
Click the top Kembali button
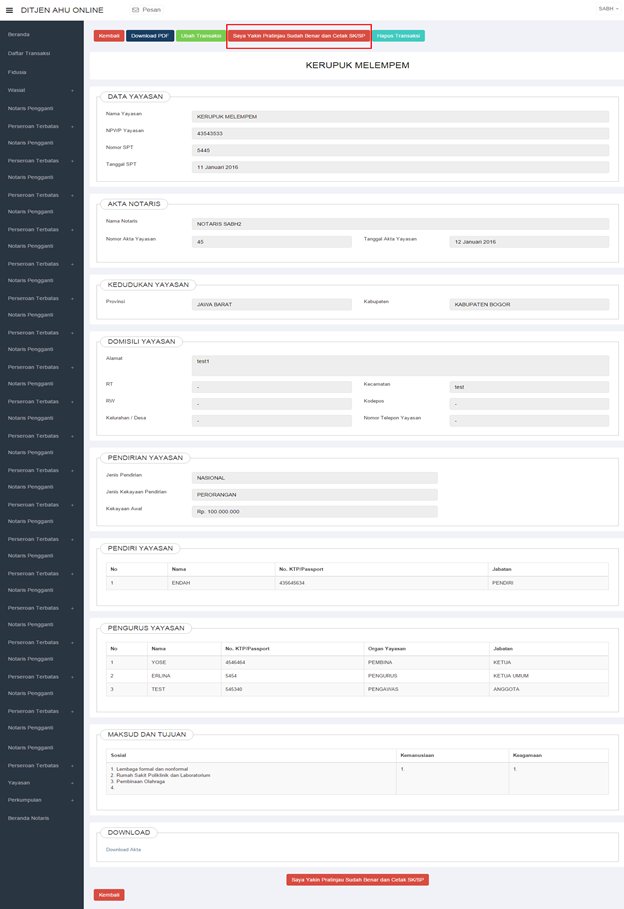(x=109, y=36)
